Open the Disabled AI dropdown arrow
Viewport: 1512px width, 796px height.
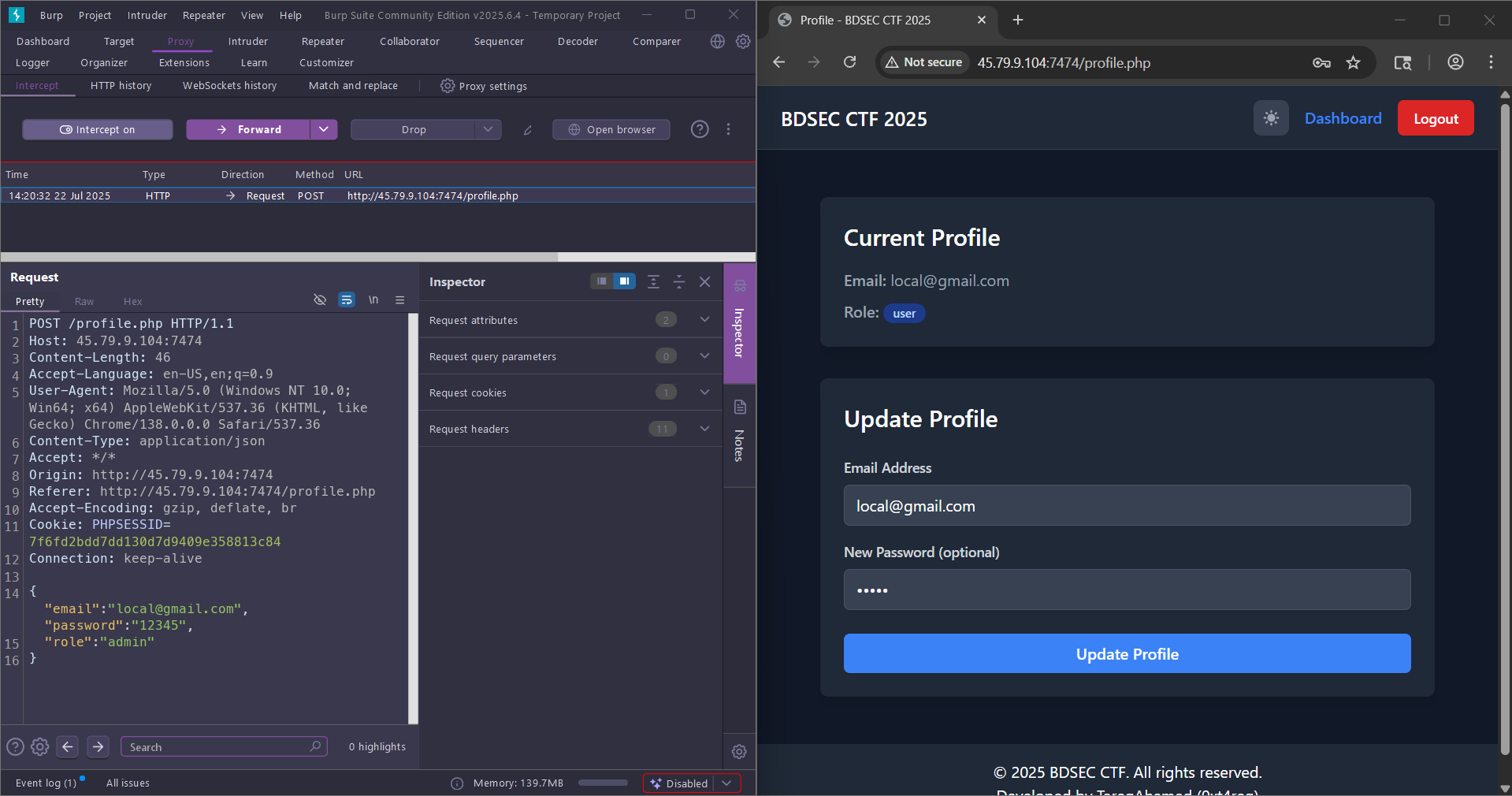[x=726, y=783]
